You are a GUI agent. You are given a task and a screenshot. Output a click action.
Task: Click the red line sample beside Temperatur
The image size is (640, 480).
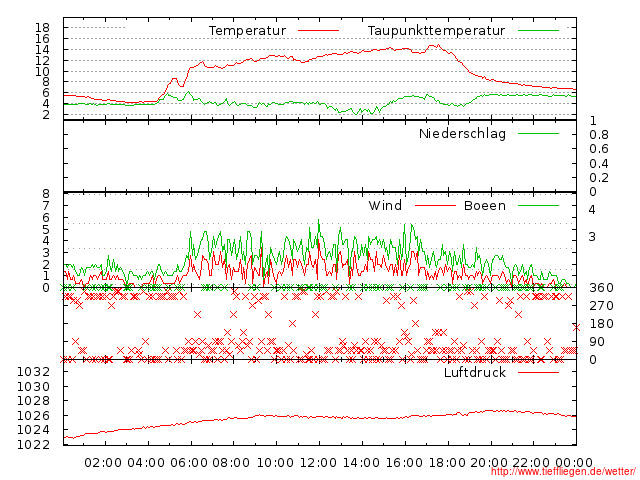pyautogui.click(x=318, y=31)
